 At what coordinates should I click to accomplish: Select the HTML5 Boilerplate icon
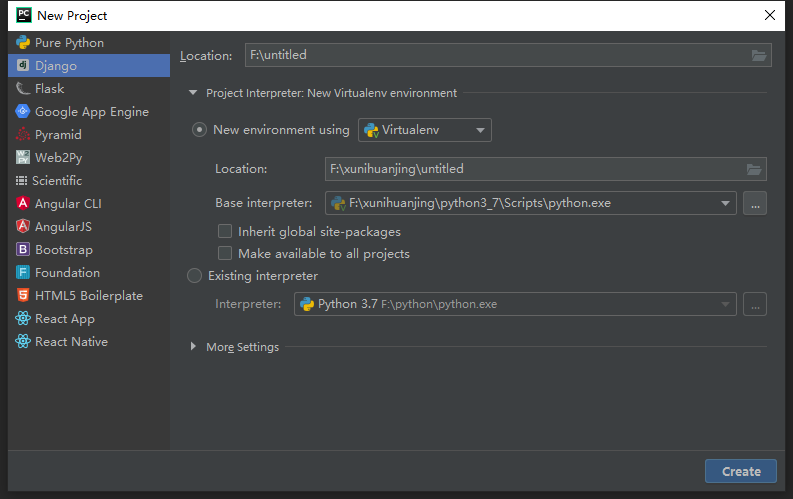coord(23,295)
